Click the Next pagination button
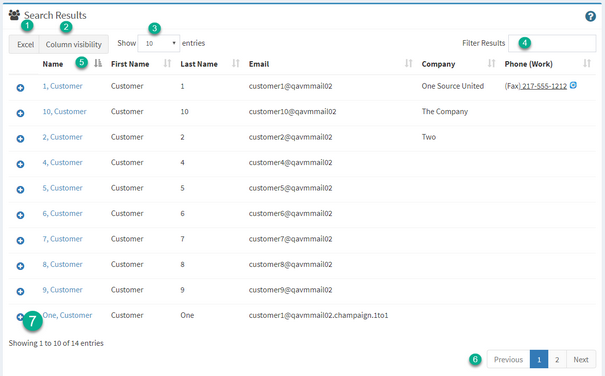The height and width of the screenshot is (376, 605). [x=581, y=359]
